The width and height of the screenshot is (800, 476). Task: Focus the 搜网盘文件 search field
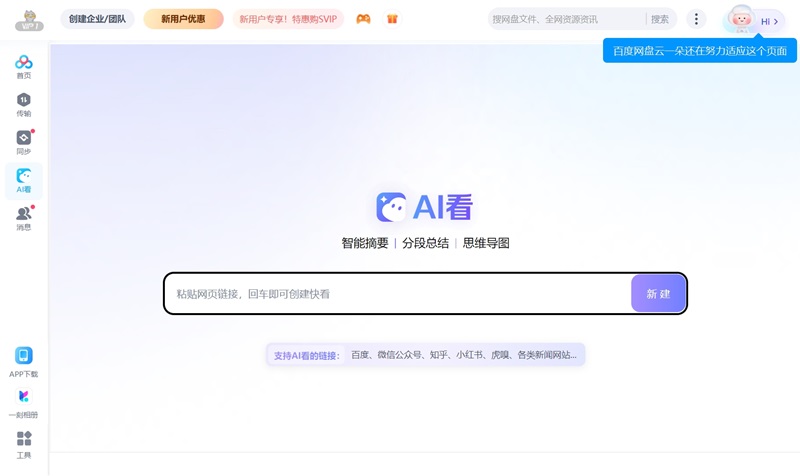(566, 19)
